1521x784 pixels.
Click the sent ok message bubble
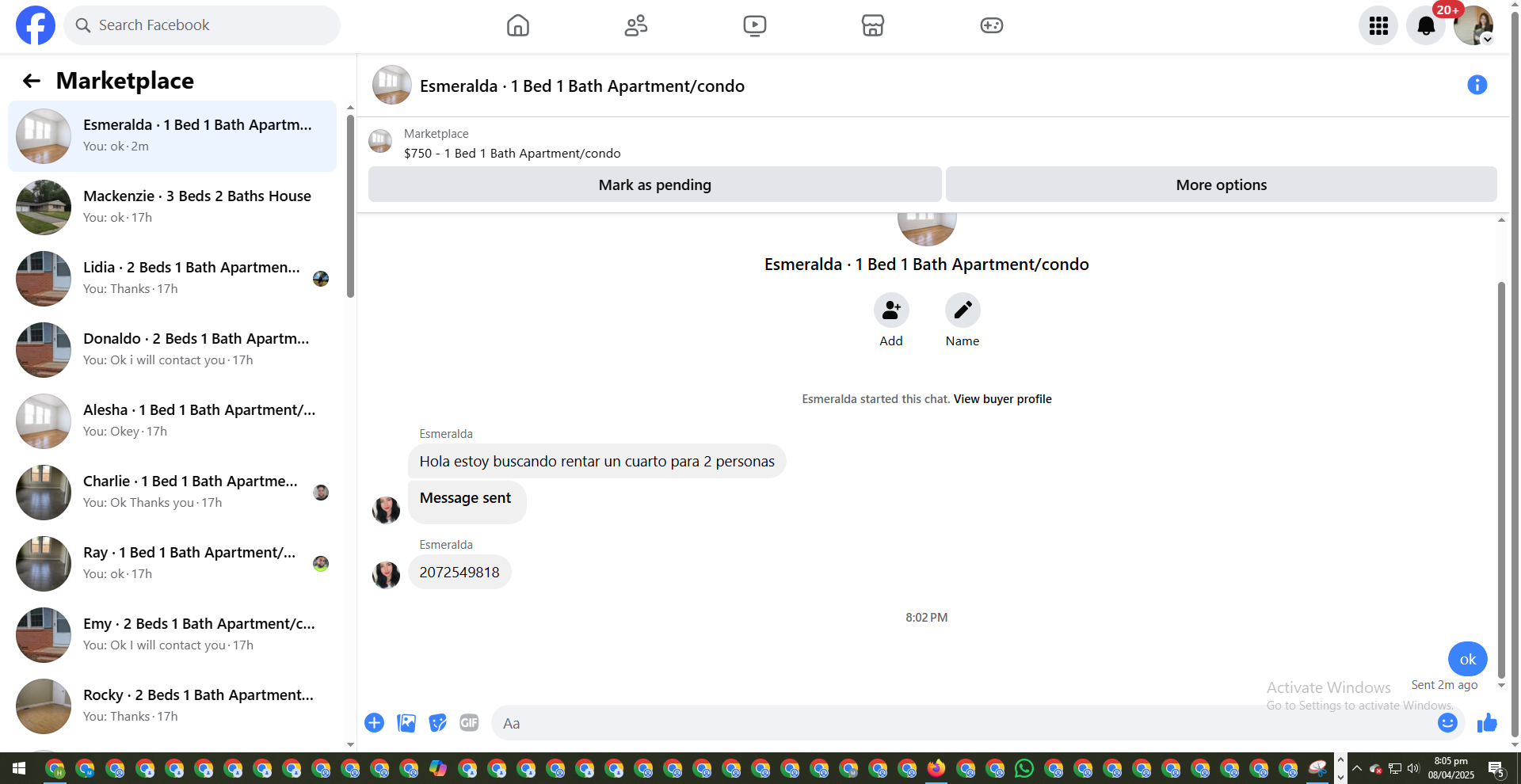pyautogui.click(x=1467, y=659)
